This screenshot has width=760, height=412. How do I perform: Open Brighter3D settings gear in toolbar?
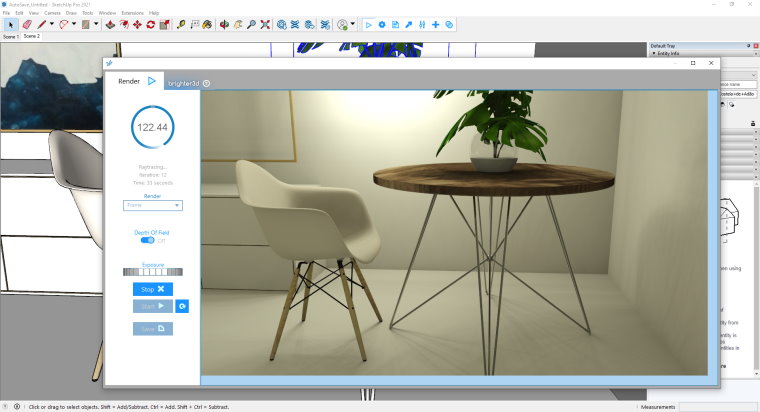tap(382, 24)
